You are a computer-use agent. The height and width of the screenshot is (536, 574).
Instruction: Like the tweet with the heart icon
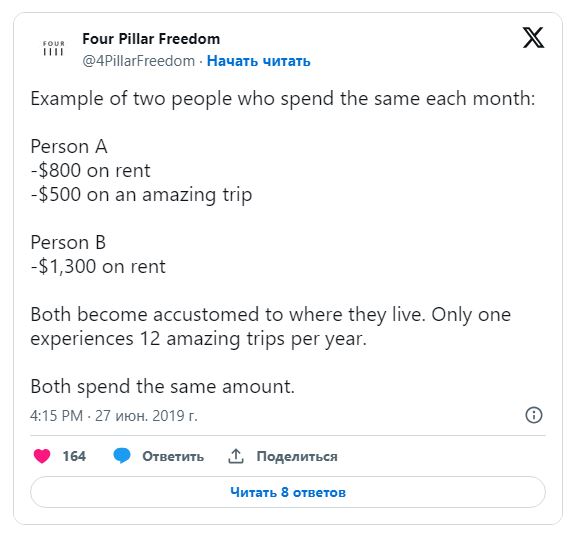pos(42,456)
